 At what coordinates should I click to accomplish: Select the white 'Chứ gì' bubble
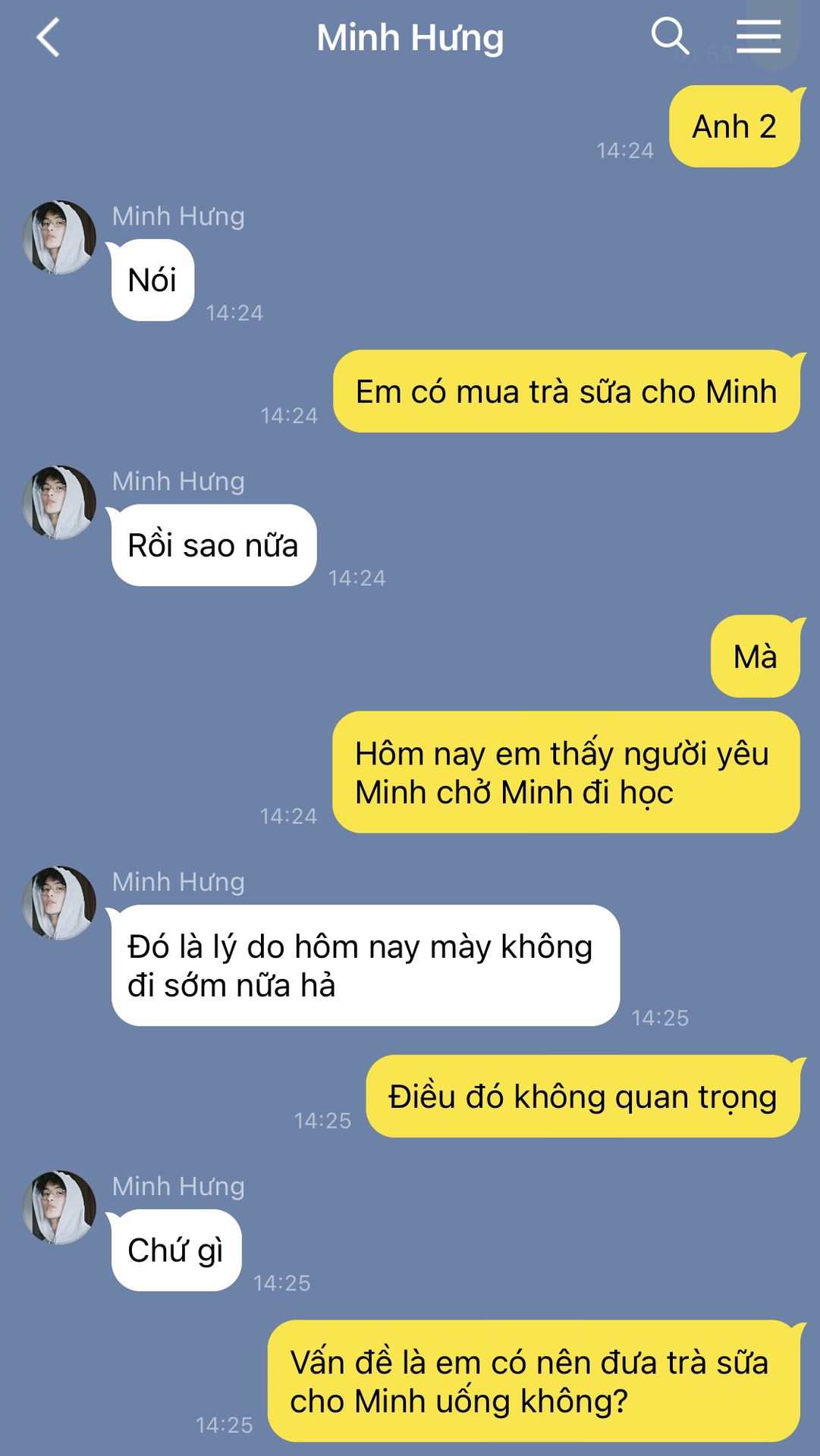pyautogui.click(x=176, y=1250)
